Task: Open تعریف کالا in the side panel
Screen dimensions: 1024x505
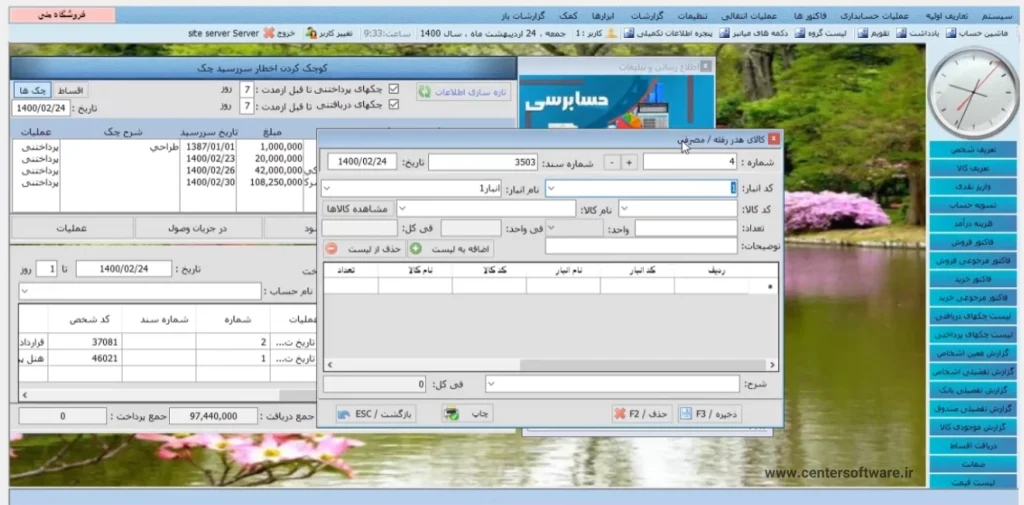Action: click(x=973, y=169)
